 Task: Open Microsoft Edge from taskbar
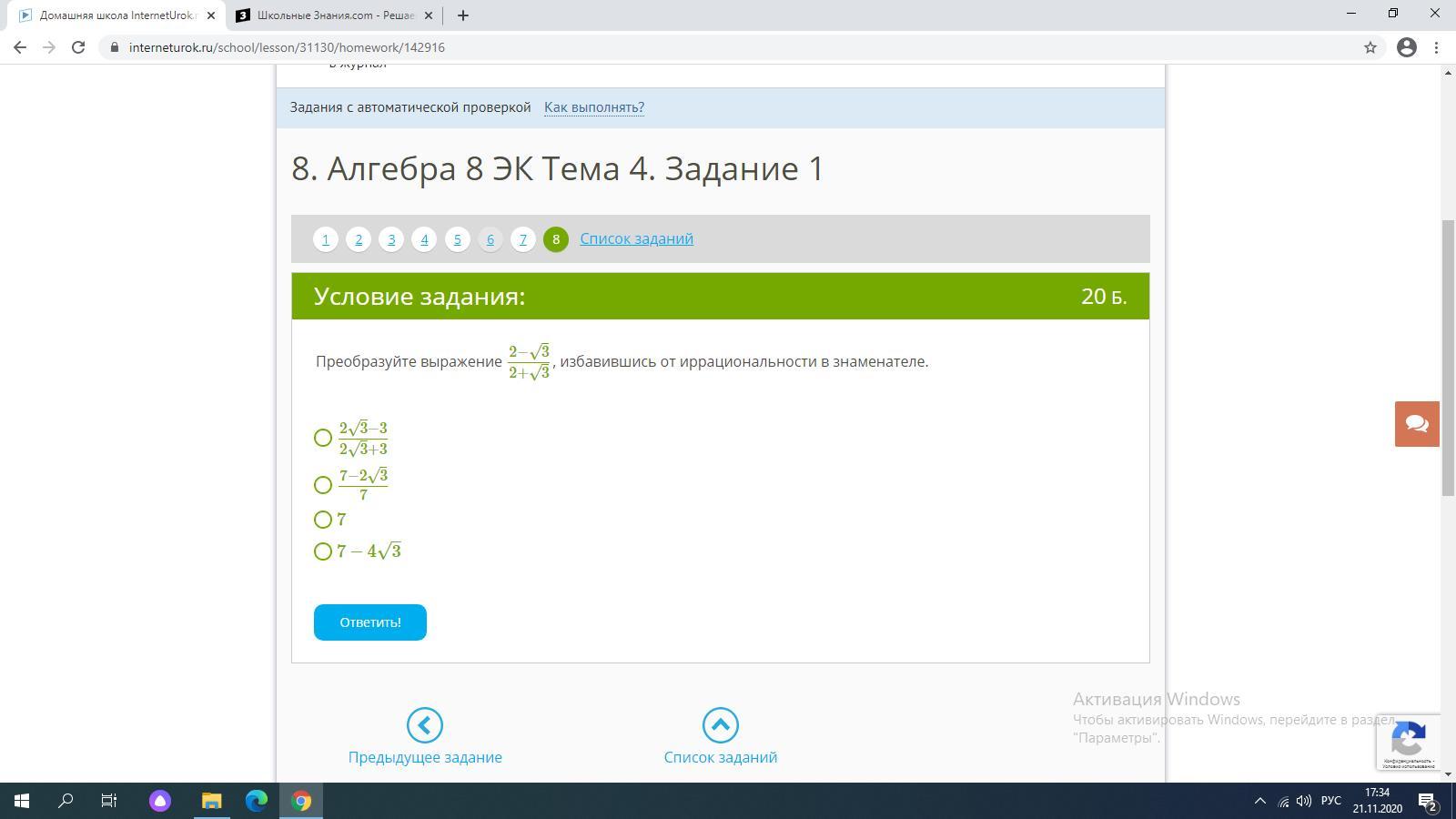(257, 801)
